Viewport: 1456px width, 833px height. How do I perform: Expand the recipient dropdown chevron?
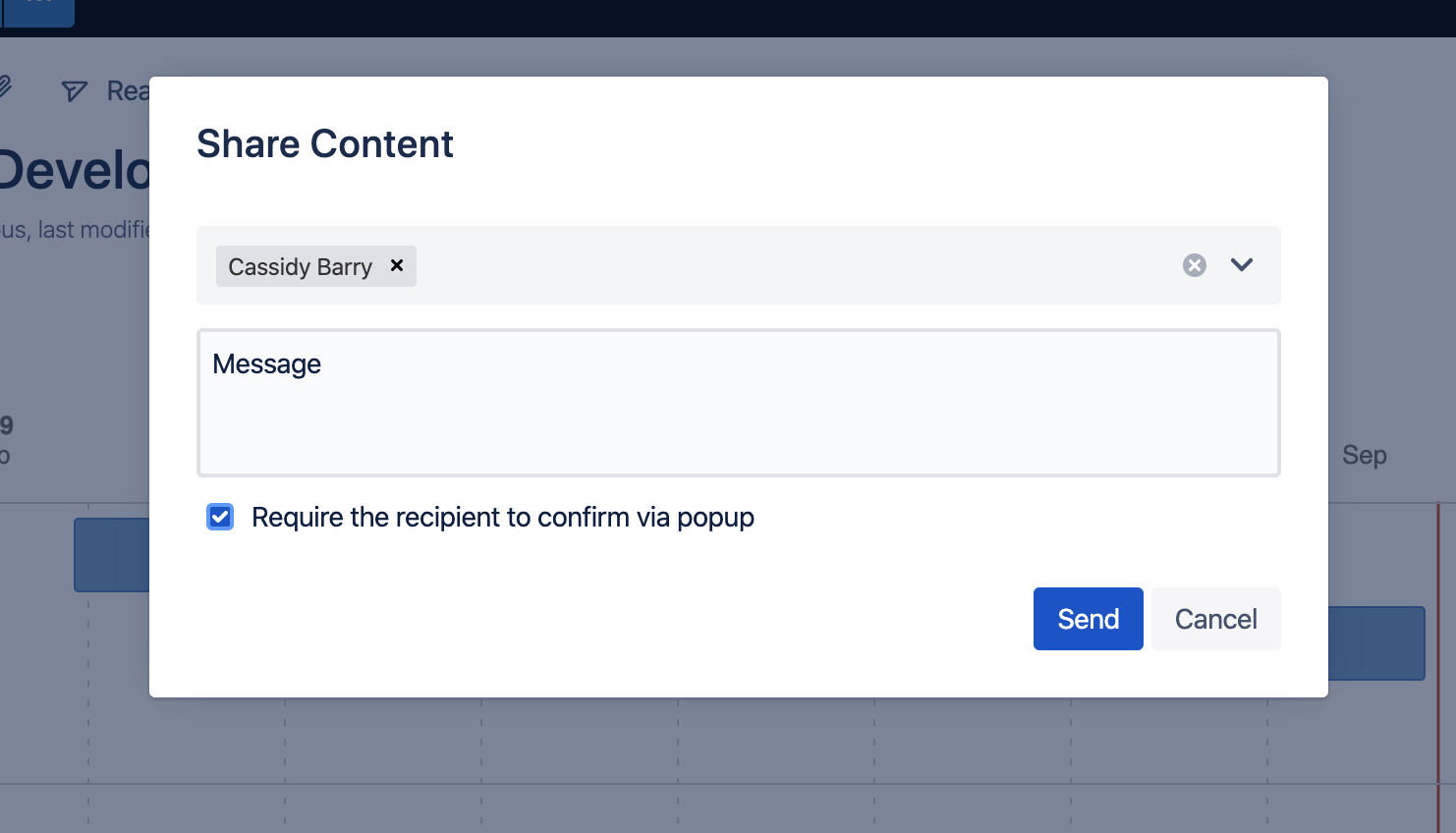[1242, 265]
